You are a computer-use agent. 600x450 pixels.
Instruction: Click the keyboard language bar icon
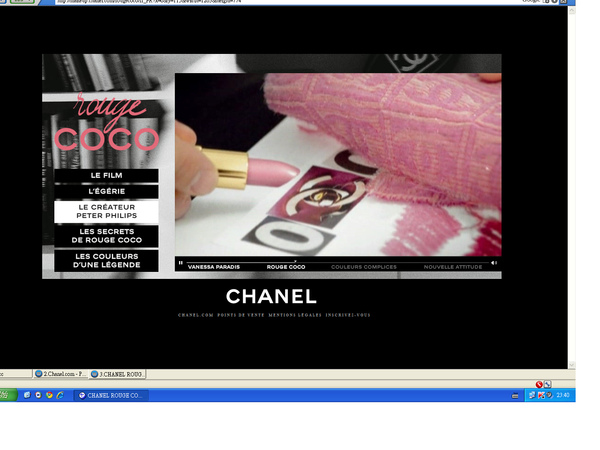point(515,396)
